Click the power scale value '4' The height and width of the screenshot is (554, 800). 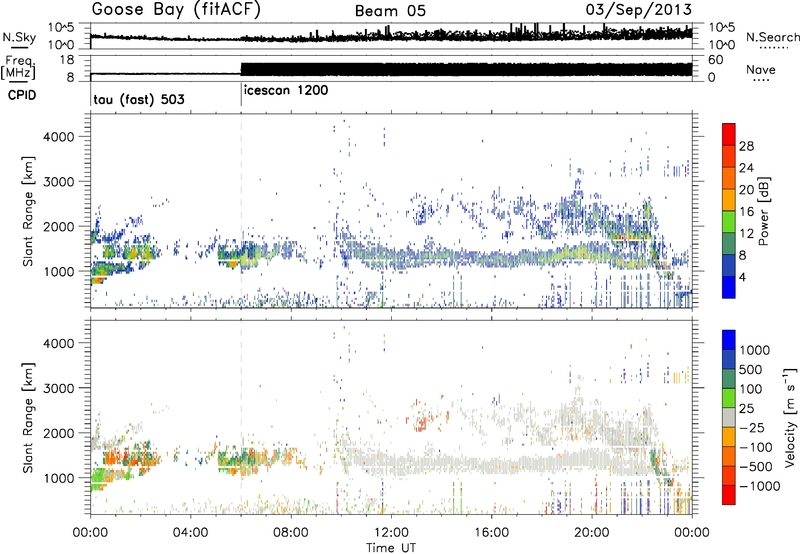click(x=742, y=277)
